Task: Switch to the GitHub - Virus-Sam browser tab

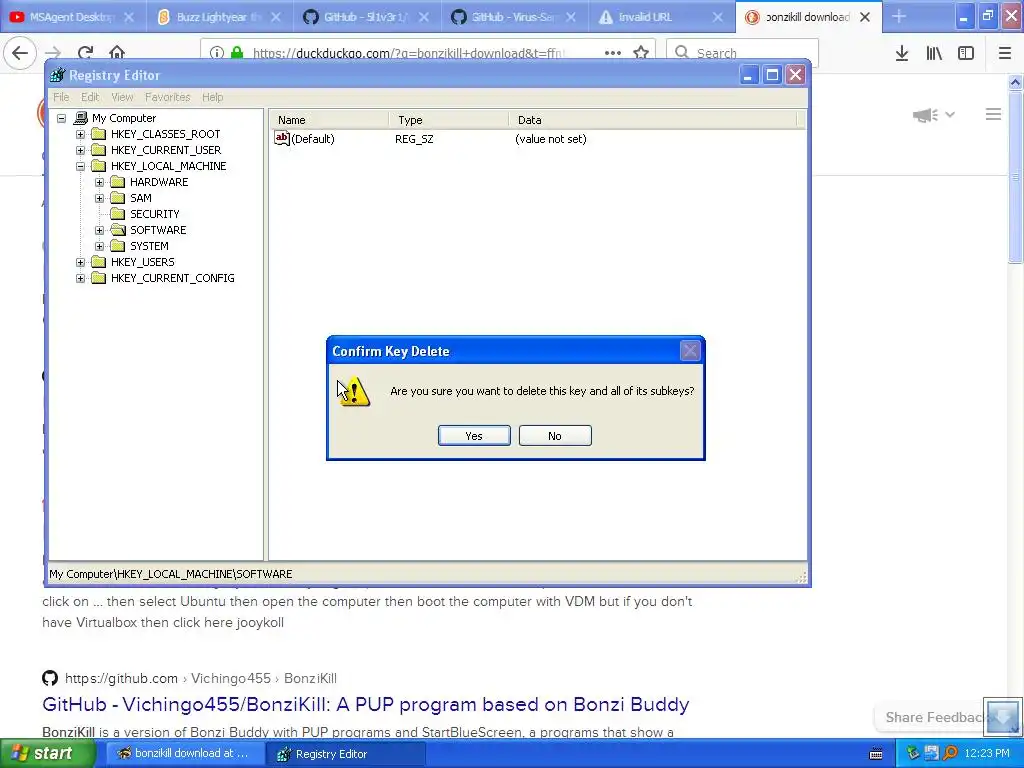Action: pos(513,17)
